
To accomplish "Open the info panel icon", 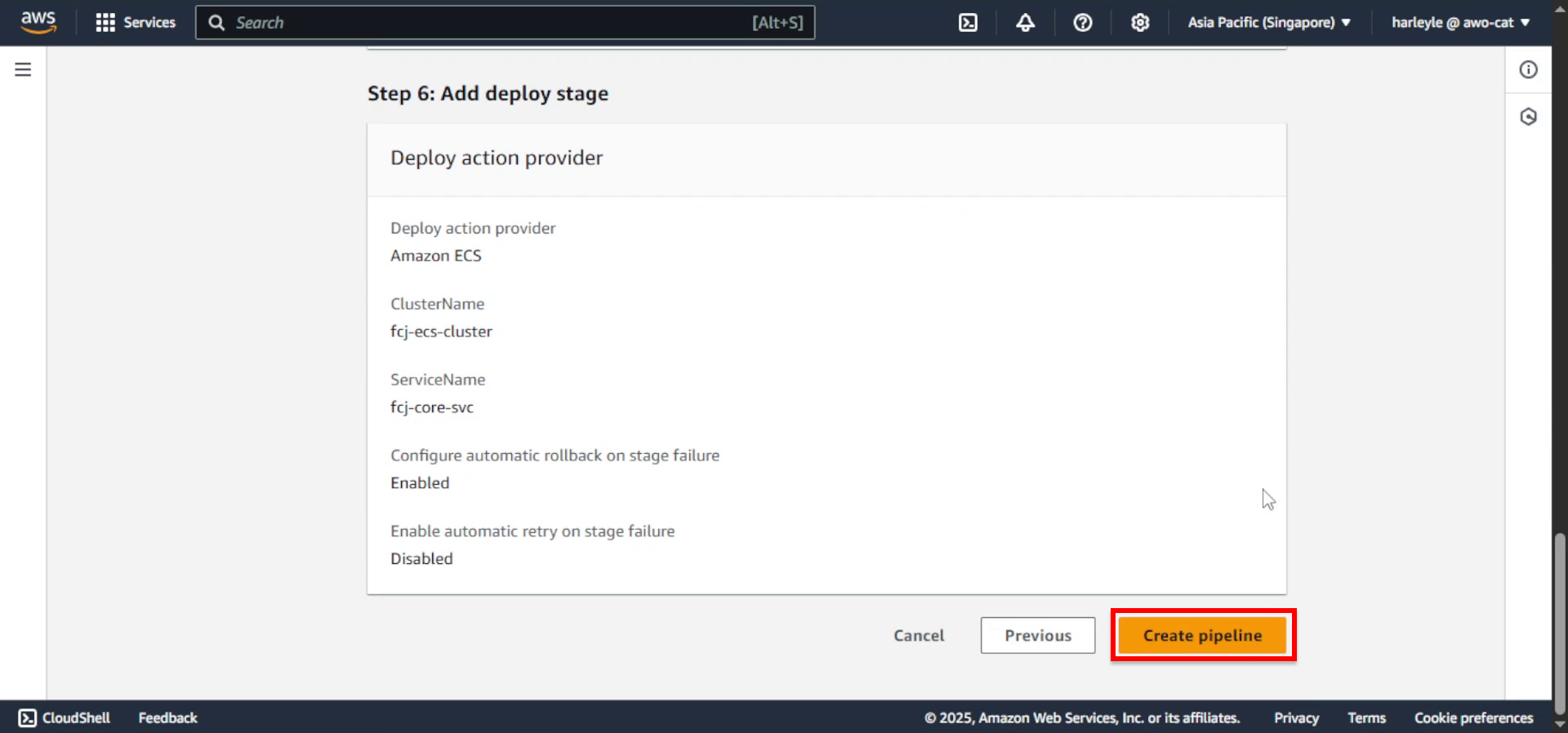I will (1528, 69).
